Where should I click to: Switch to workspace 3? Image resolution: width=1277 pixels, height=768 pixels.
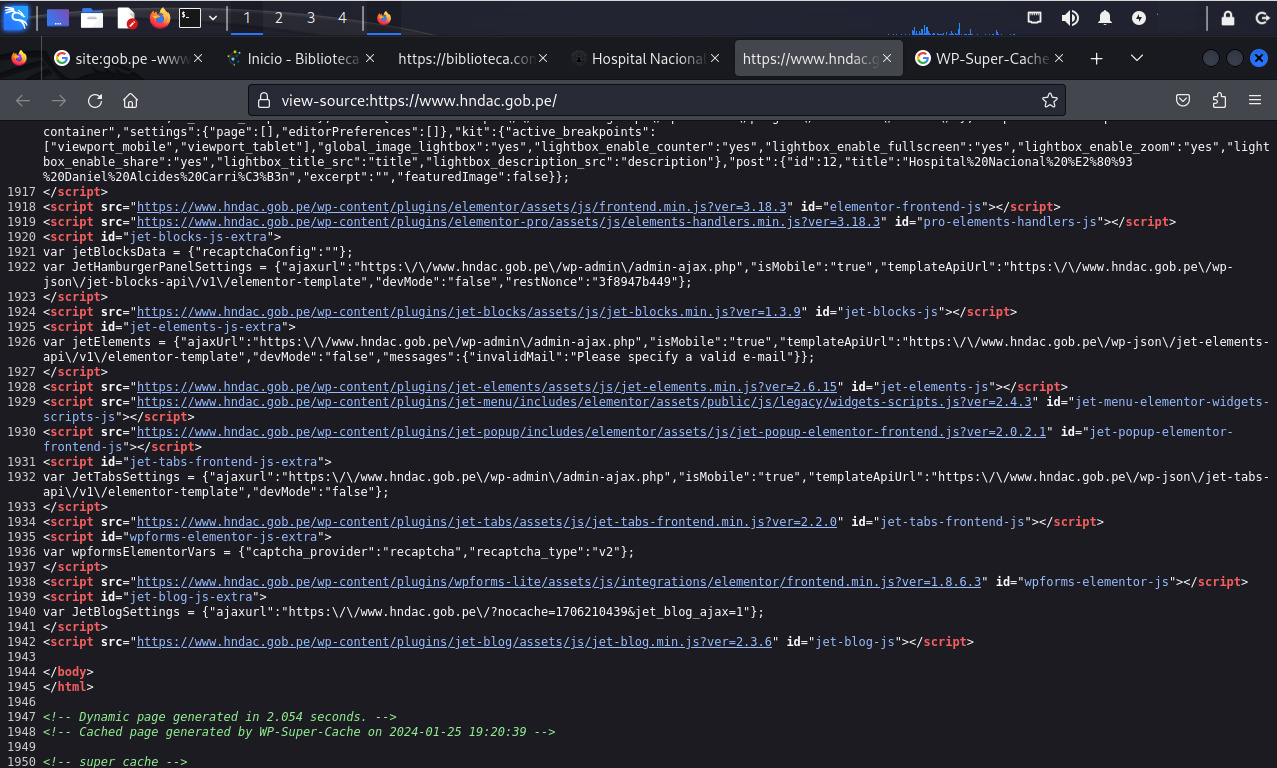(311, 17)
